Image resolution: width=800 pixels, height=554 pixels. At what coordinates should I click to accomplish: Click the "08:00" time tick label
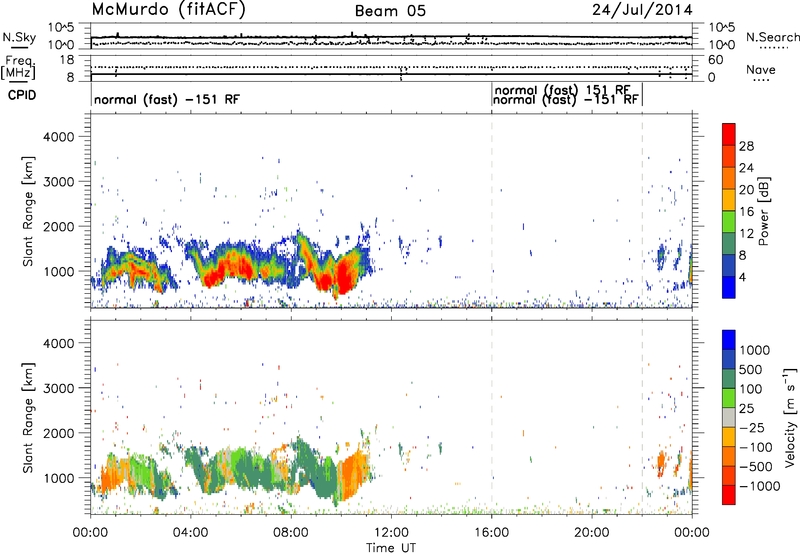pos(291,533)
